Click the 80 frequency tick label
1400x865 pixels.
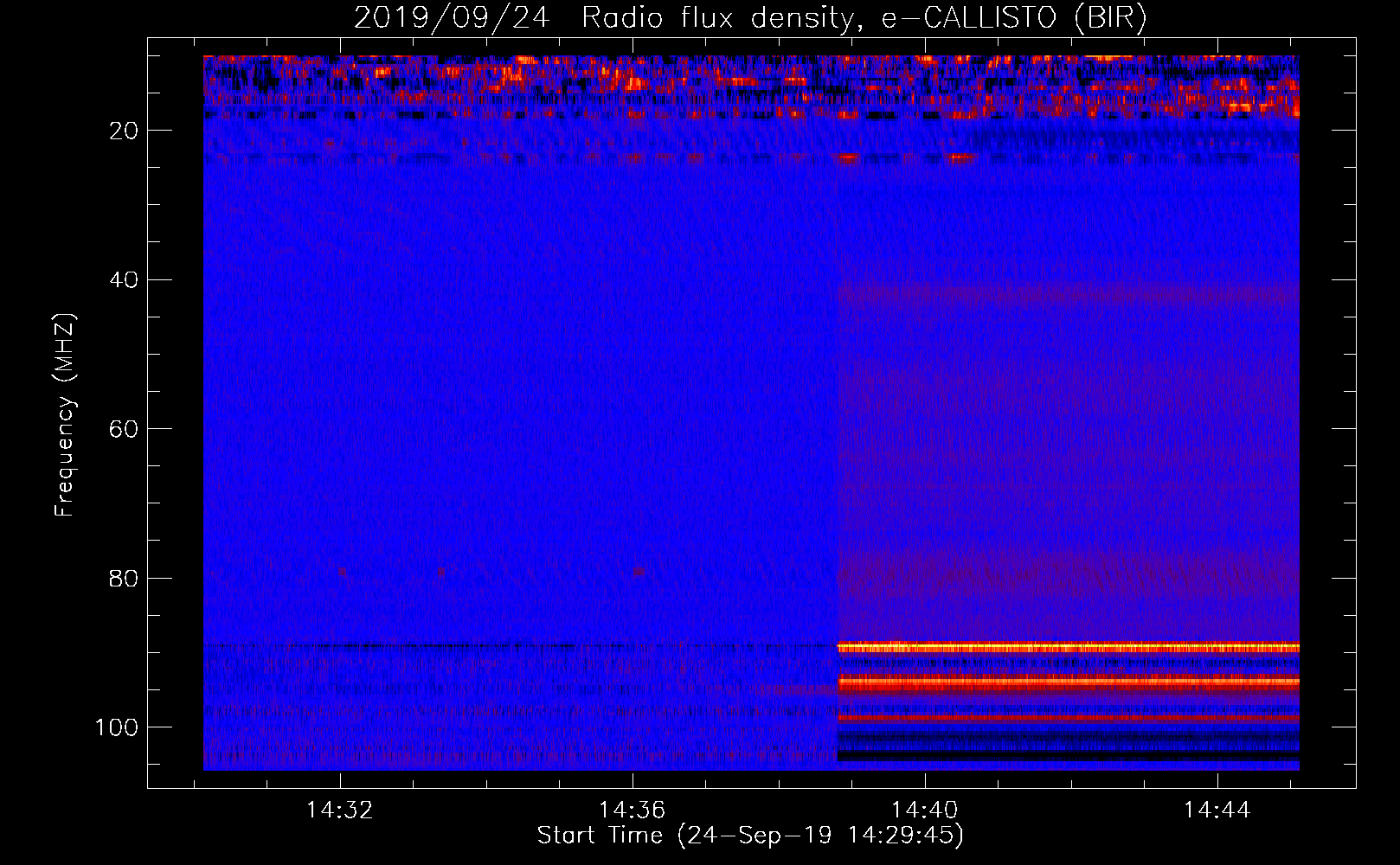coord(125,578)
